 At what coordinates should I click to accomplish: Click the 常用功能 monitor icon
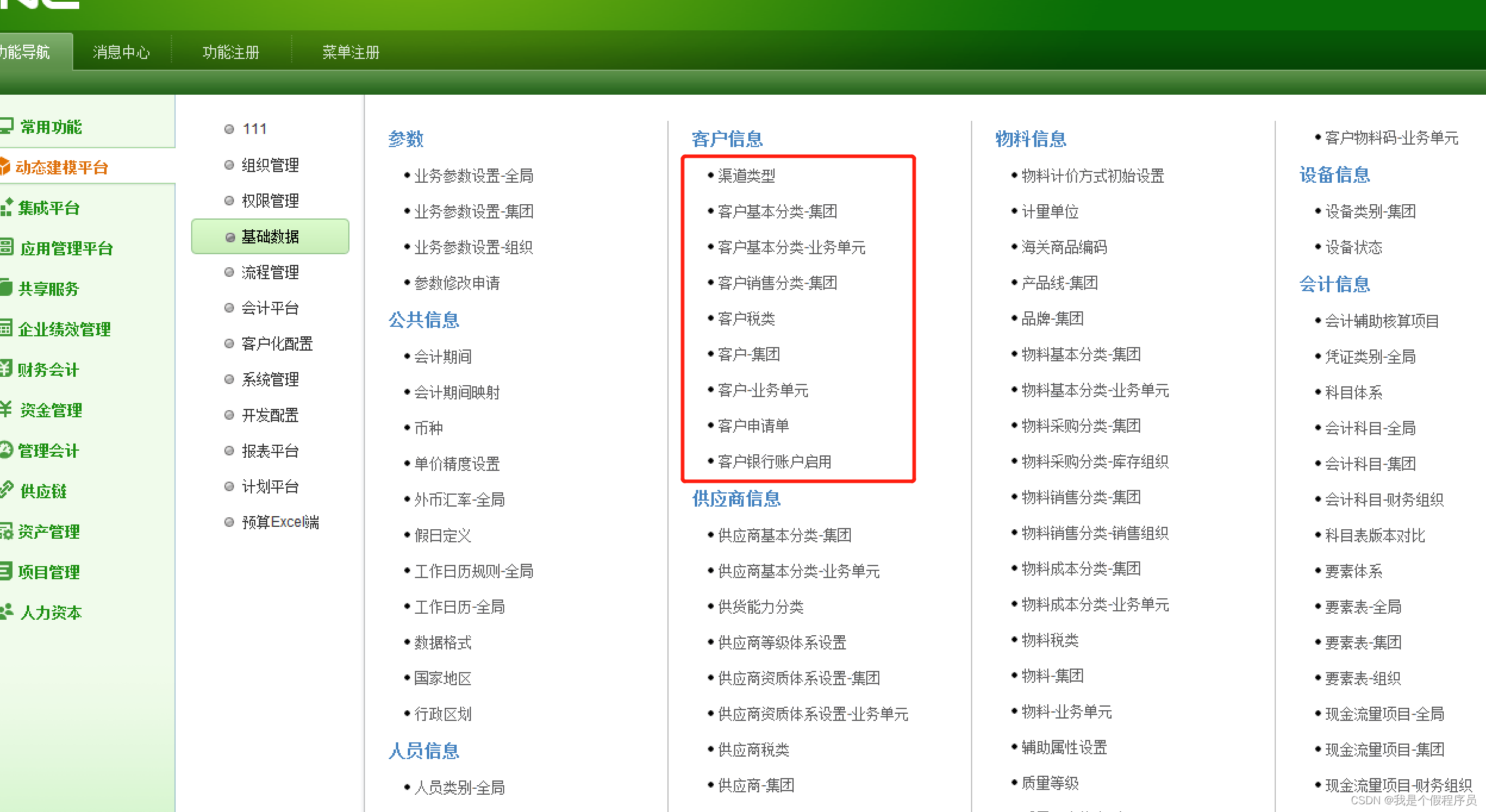click(7, 126)
